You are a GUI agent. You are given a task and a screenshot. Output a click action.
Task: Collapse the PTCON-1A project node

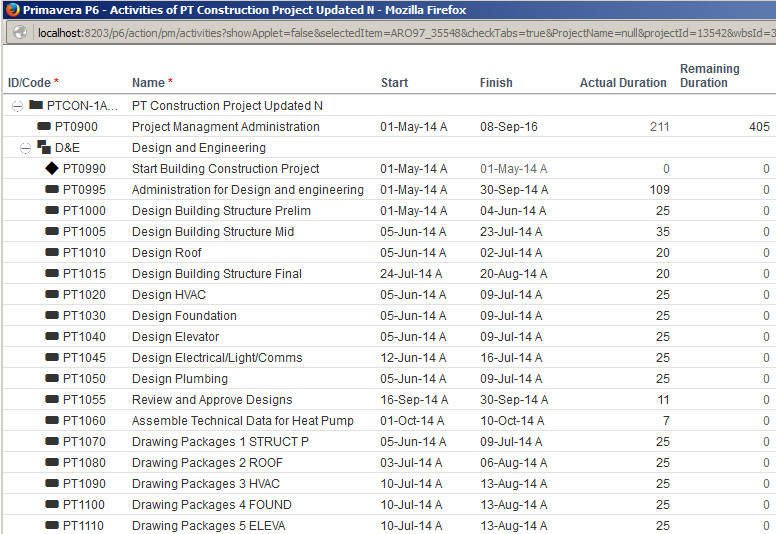(17, 106)
